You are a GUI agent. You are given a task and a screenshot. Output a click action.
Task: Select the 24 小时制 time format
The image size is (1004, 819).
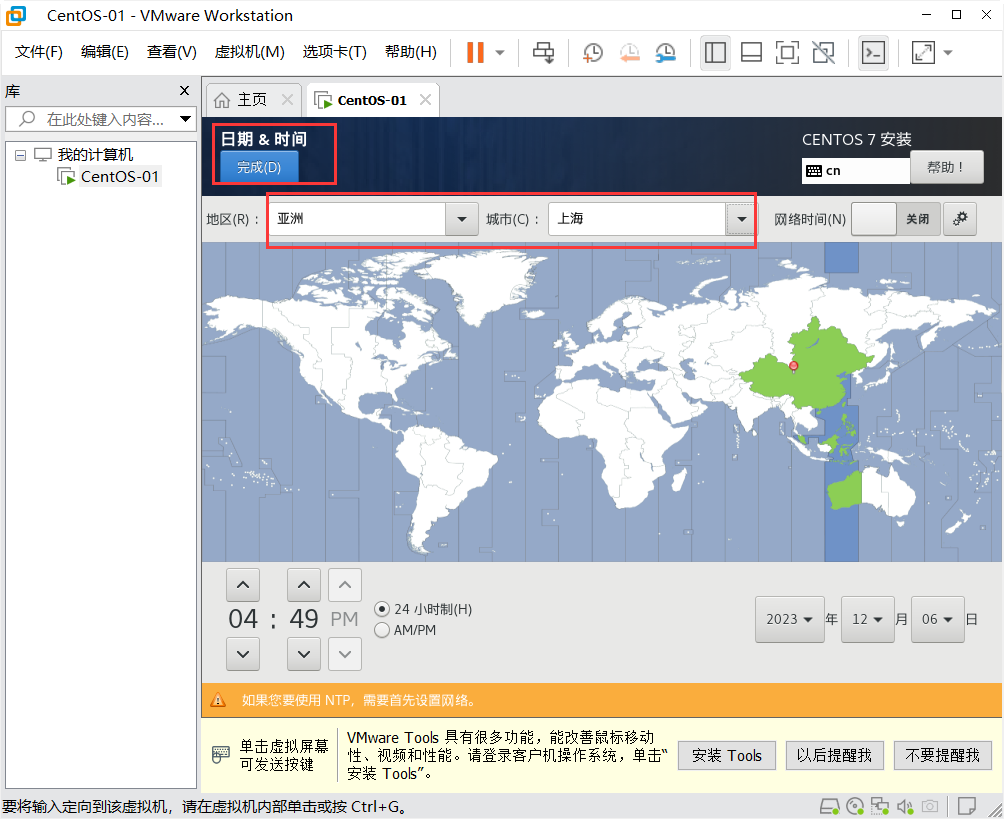coord(381,609)
